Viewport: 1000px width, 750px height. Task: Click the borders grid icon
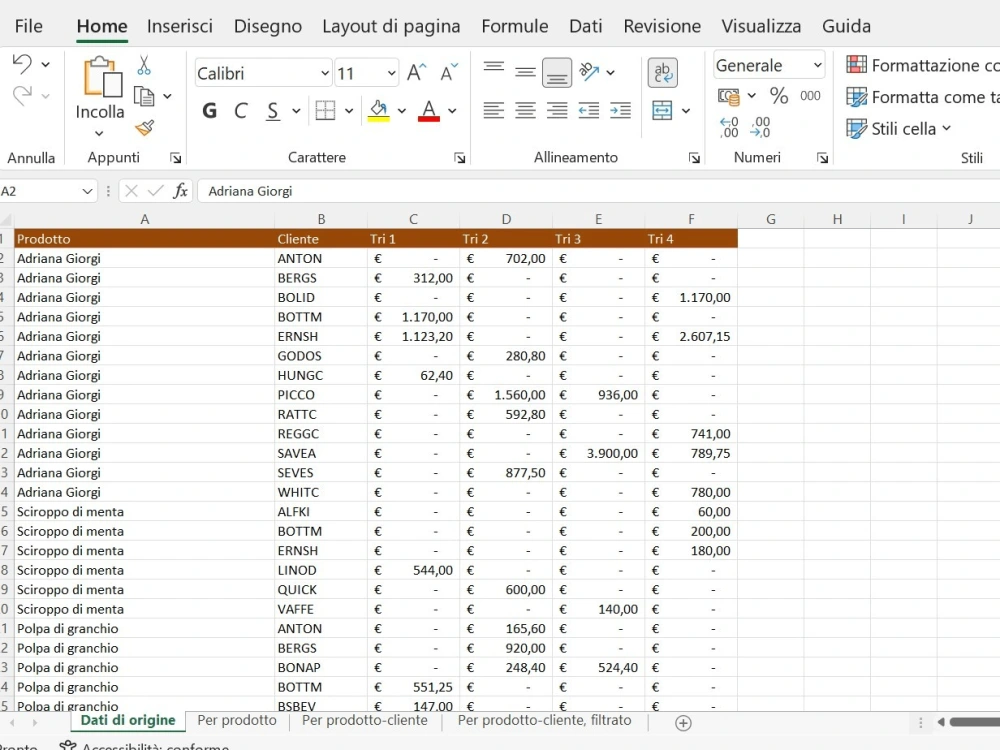click(325, 110)
